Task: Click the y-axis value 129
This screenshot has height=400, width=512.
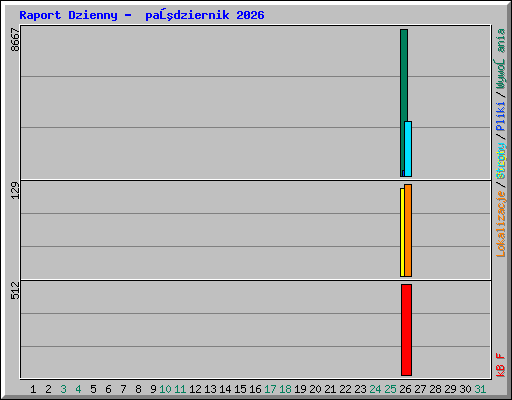Action: (15, 190)
